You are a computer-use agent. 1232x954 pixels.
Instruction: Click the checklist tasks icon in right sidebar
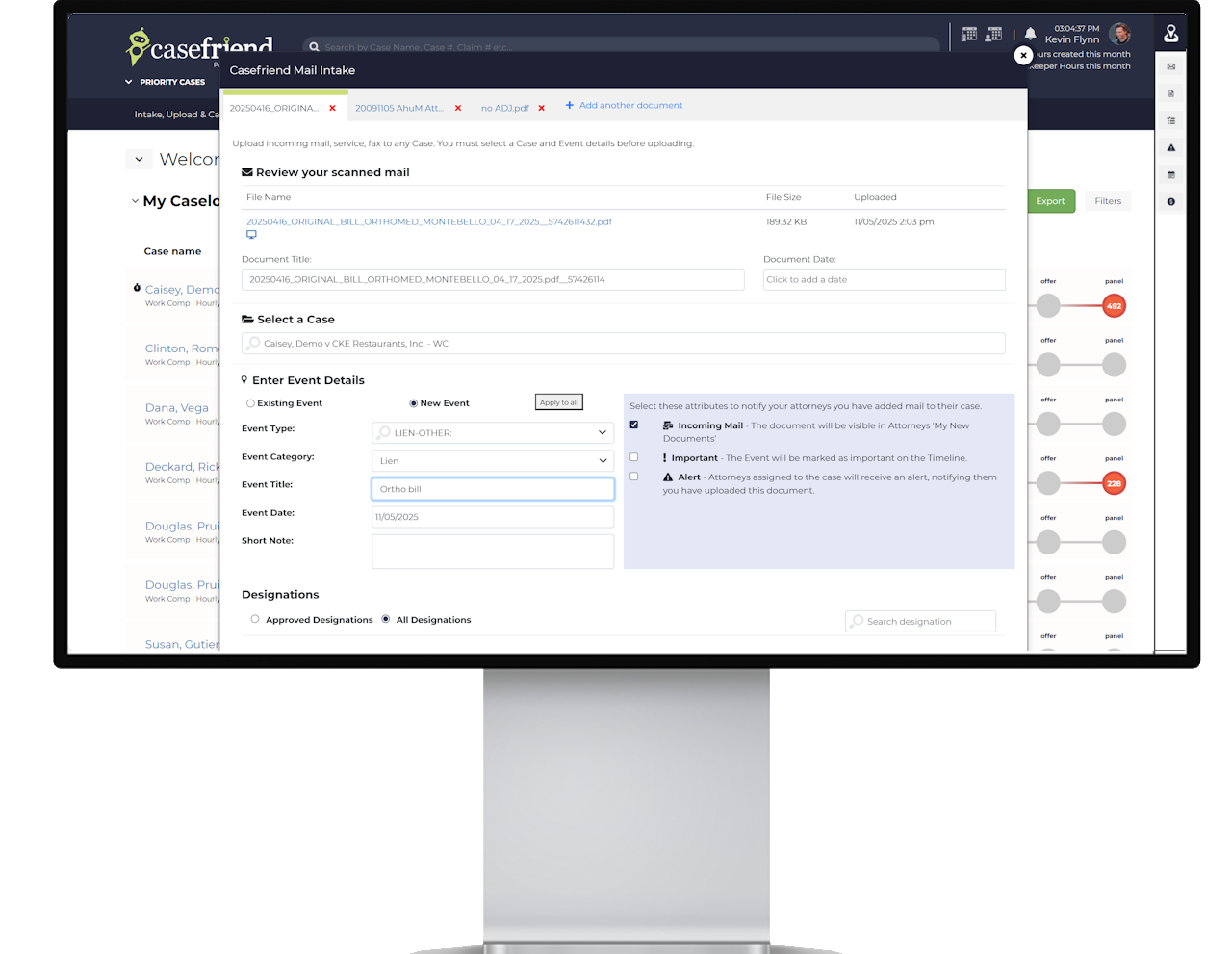1170,120
